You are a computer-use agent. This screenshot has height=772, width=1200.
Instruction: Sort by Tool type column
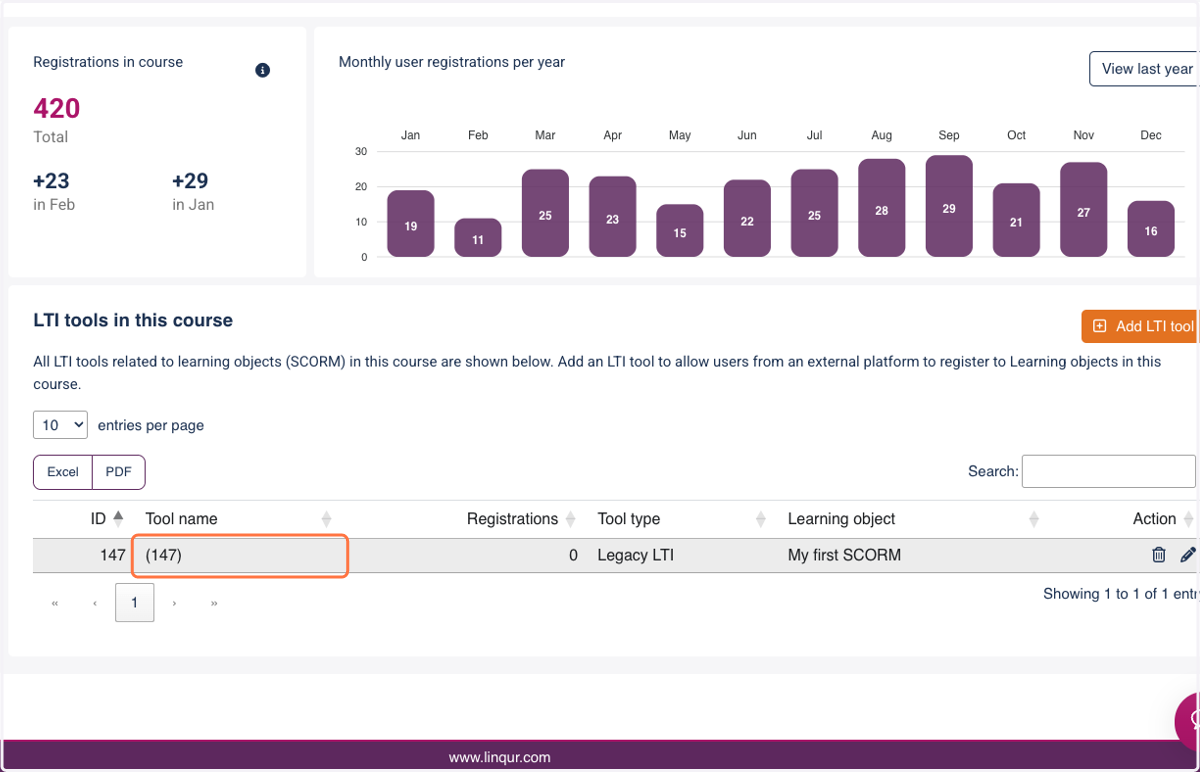point(761,519)
